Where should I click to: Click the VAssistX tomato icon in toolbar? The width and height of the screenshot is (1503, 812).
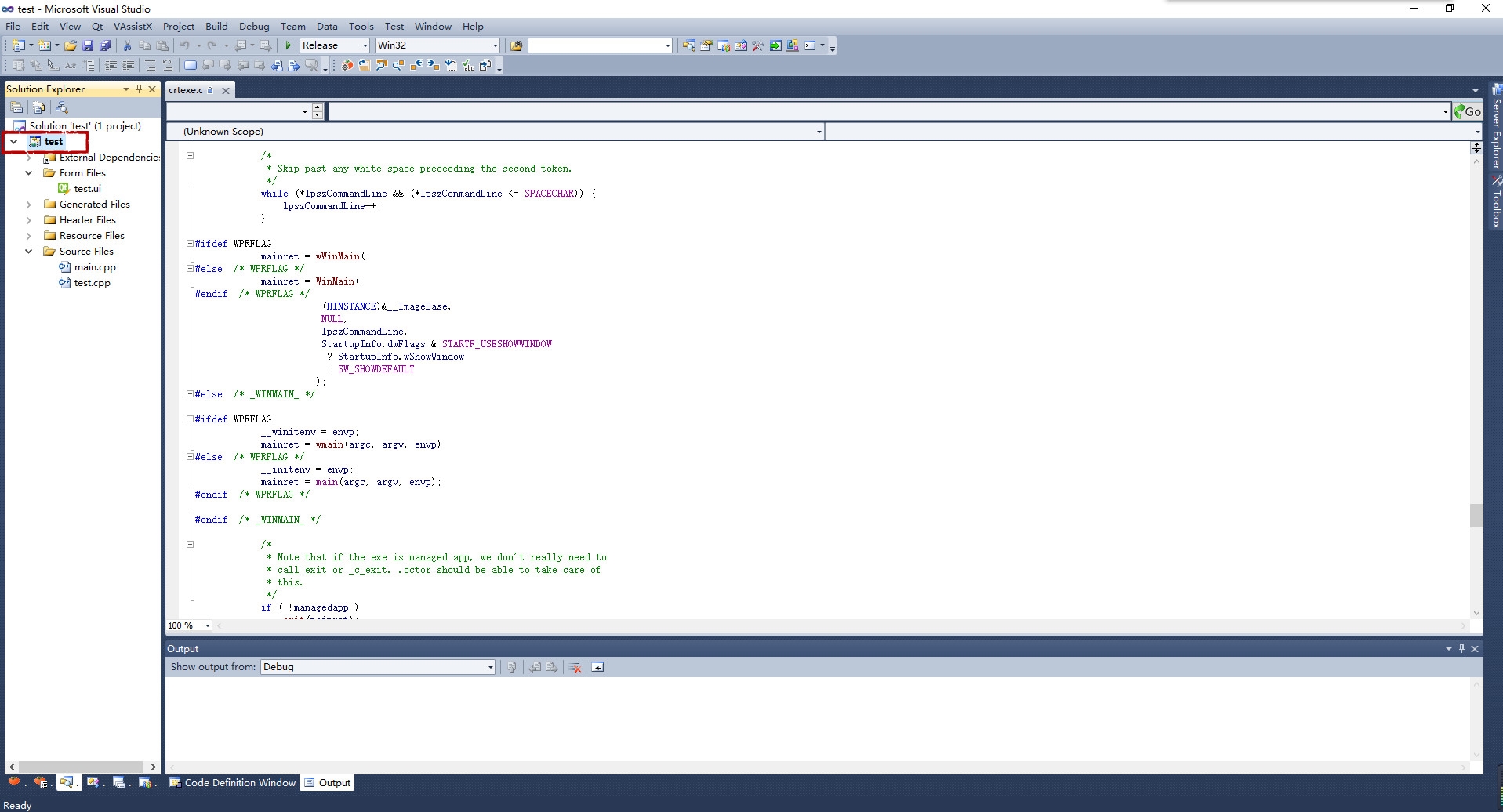347,65
